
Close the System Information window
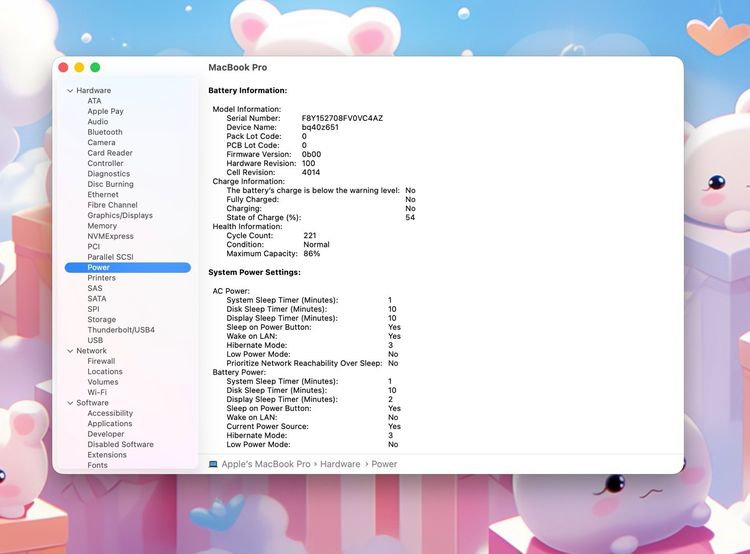(x=63, y=67)
